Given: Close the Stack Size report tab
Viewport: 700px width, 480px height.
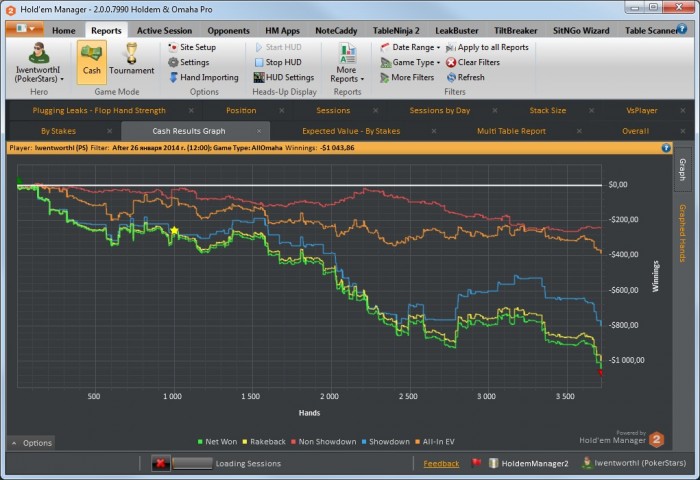Looking at the screenshot, I should pyautogui.click(x=592, y=110).
